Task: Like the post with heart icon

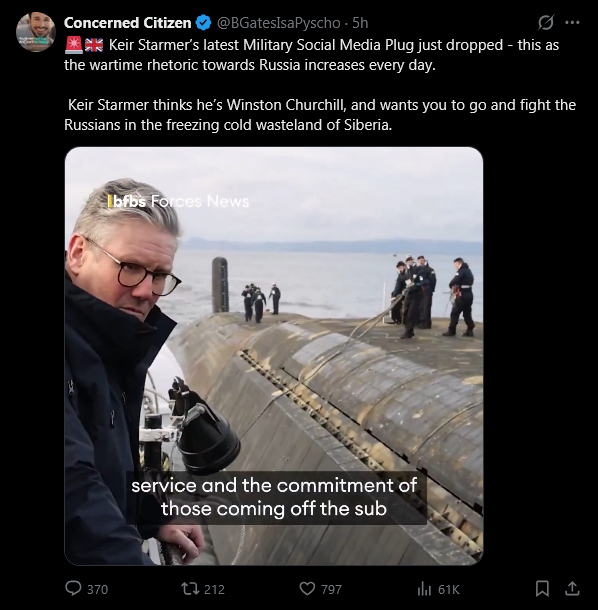Action: 307,589
